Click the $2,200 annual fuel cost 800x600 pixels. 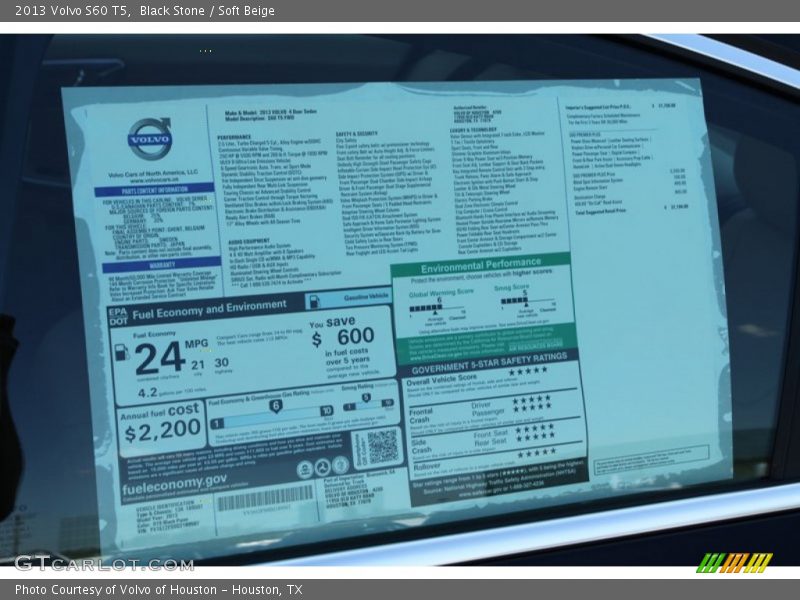[x=163, y=431]
